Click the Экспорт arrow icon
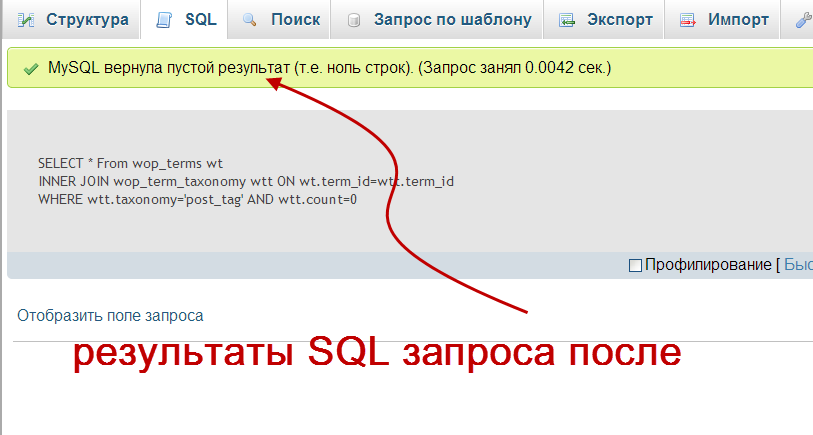Screen dimensions: 813x435 pos(567,20)
